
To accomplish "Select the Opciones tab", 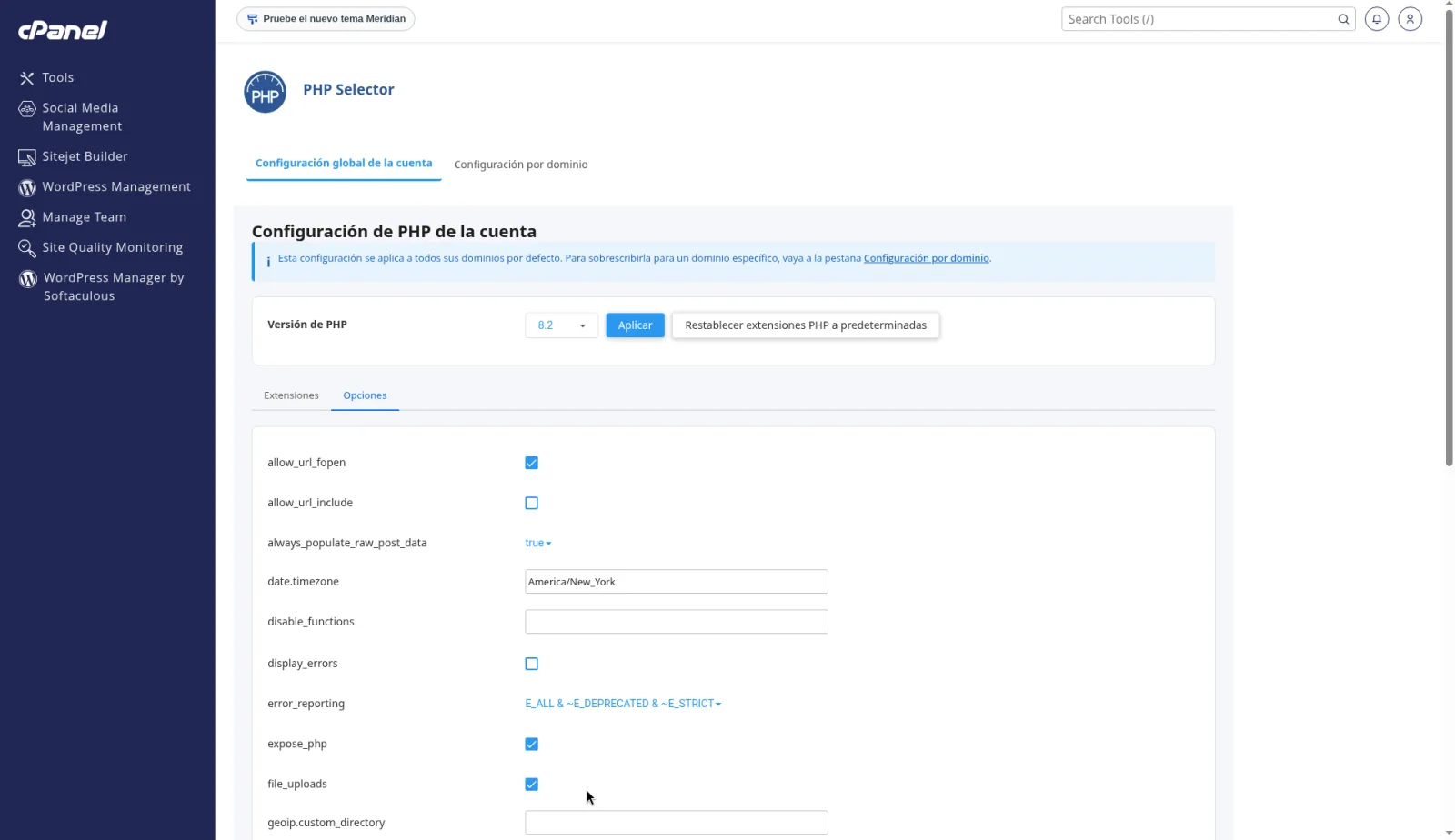I will [365, 395].
